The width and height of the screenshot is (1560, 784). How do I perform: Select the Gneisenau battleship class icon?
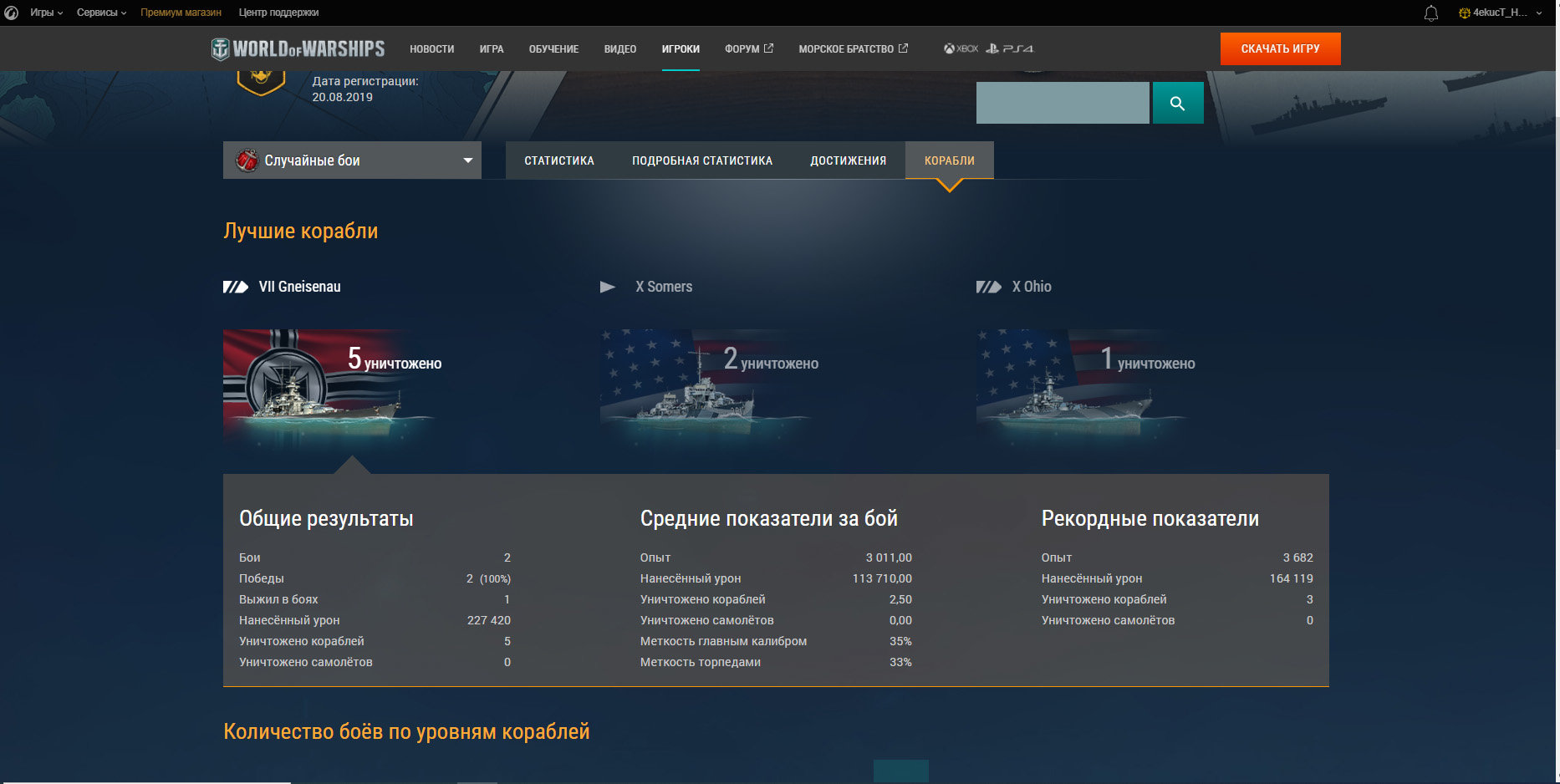click(236, 287)
